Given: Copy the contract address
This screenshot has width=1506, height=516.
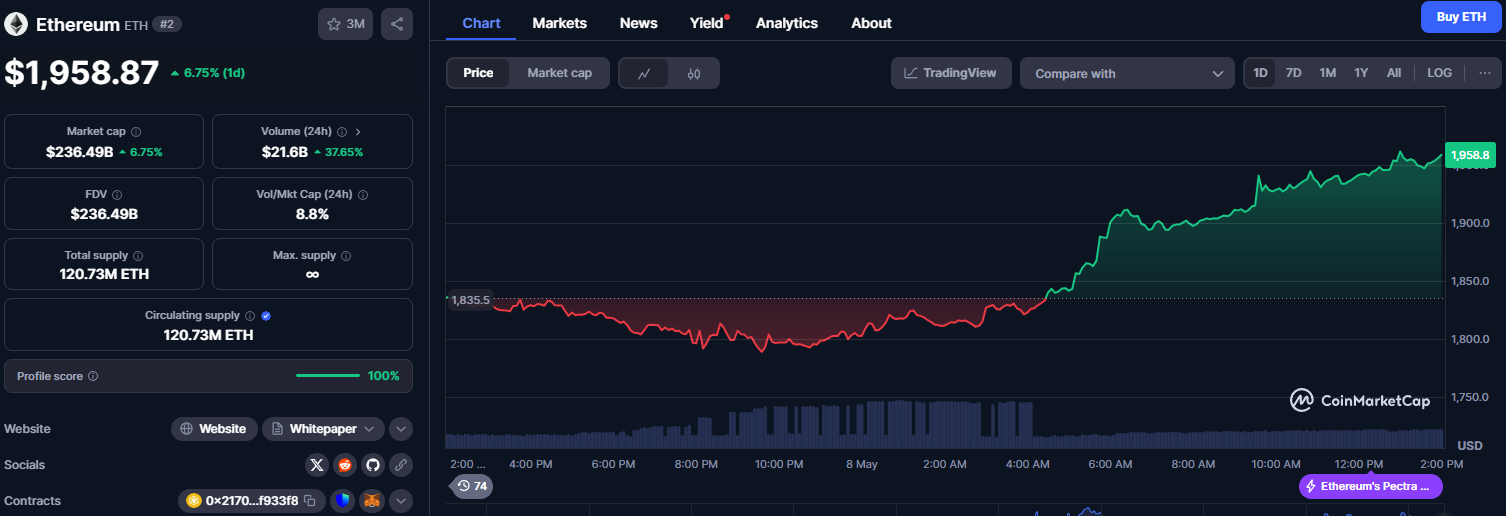Looking at the screenshot, I should click(310, 501).
